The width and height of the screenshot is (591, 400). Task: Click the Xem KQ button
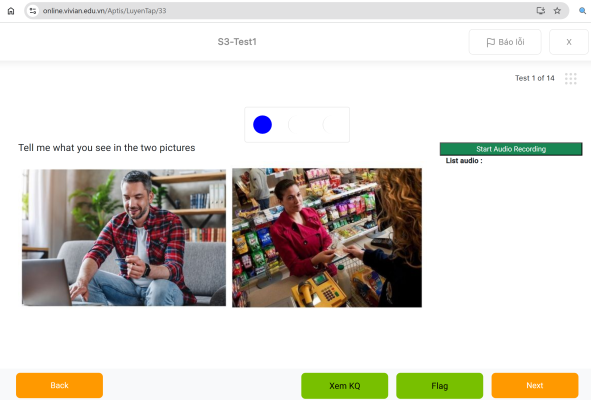point(344,386)
